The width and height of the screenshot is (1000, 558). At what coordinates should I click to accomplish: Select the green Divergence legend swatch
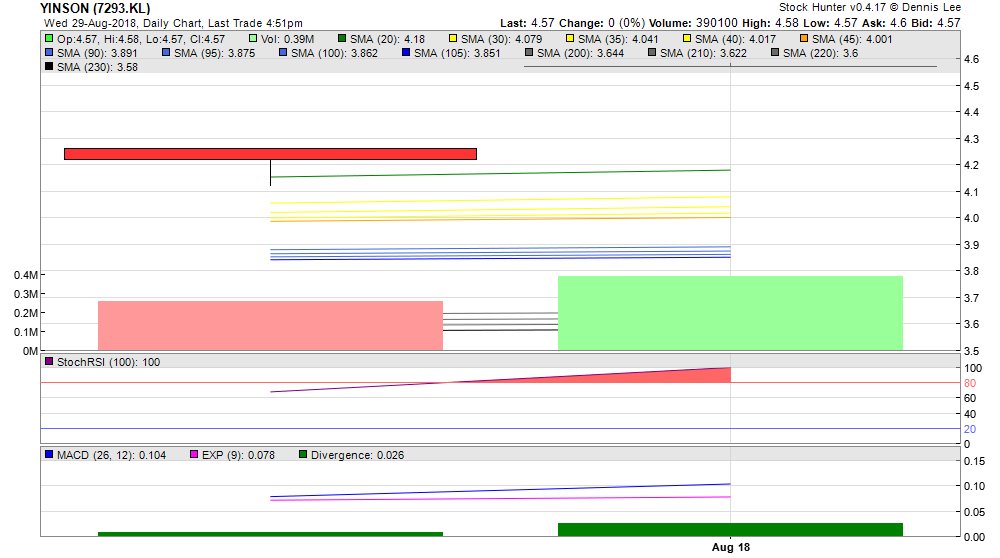pyautogui.click(x=303, y=455)
